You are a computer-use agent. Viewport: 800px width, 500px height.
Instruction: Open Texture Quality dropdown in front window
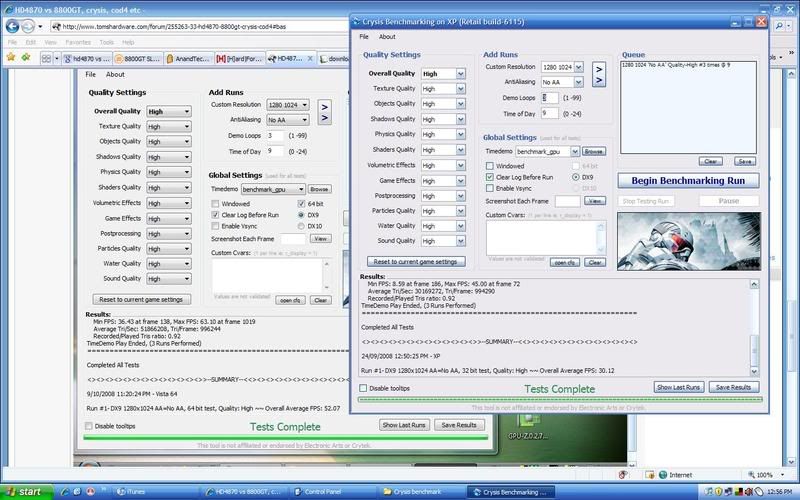(461, 89)
